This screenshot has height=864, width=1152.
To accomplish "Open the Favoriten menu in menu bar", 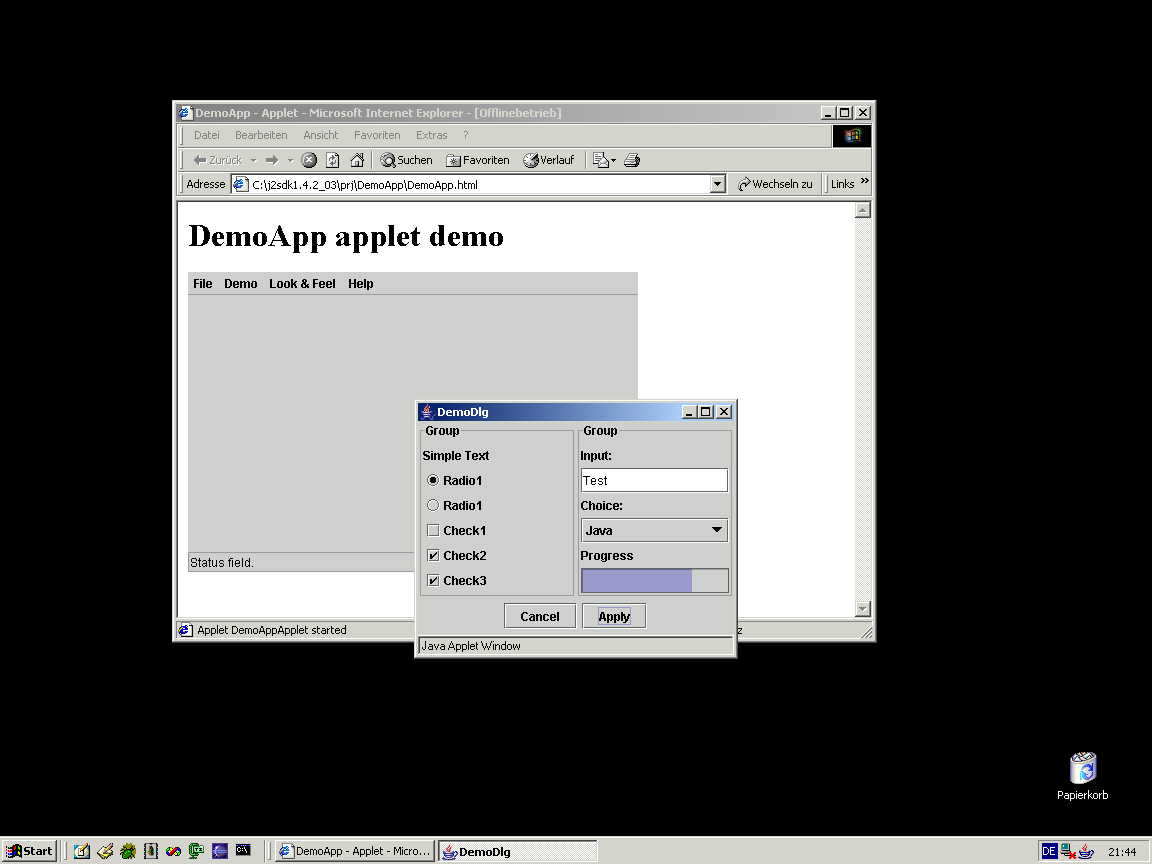I will pos(377,135).
